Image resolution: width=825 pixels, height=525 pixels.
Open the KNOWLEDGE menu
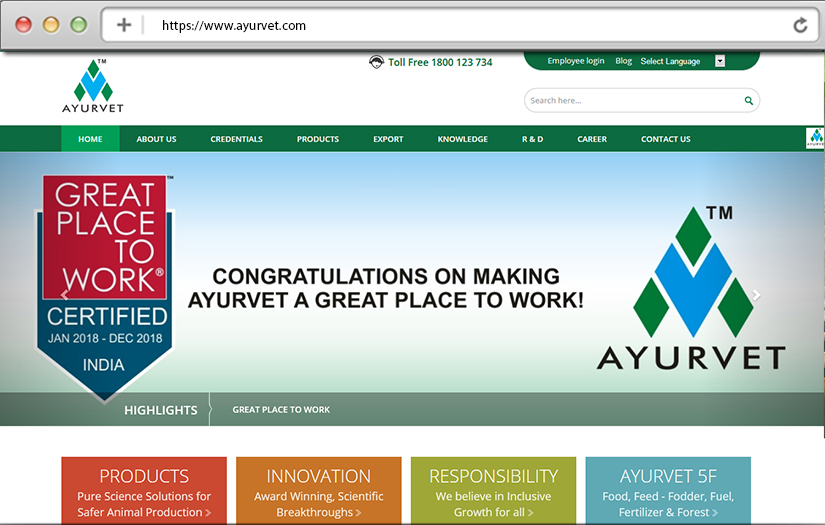pos(462,139)
